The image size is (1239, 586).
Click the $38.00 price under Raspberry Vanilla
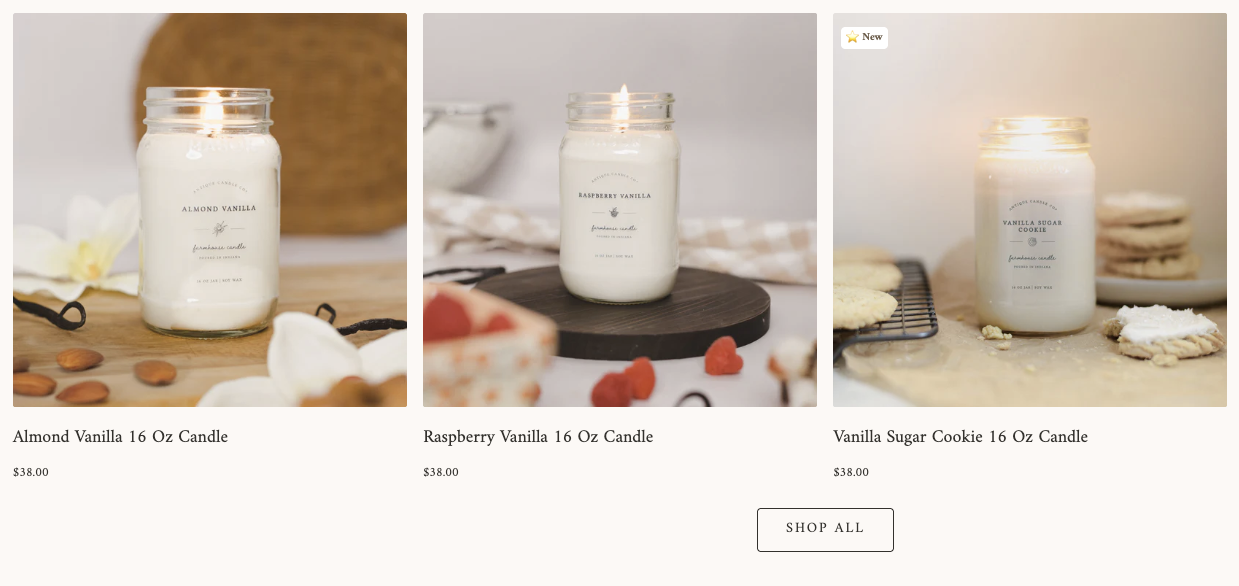point(441,472)
